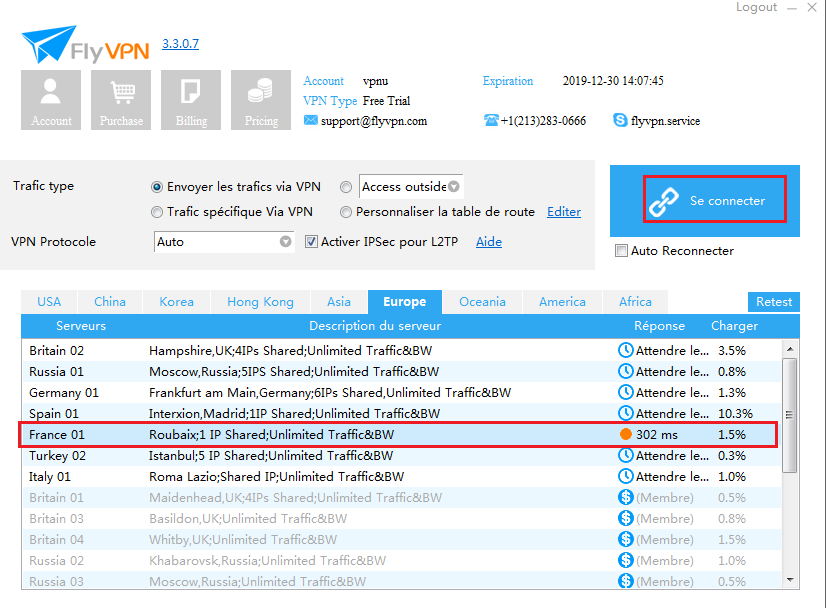Click the email envelope icon
This screenshot has width=826, height=608.
point(311,121)
